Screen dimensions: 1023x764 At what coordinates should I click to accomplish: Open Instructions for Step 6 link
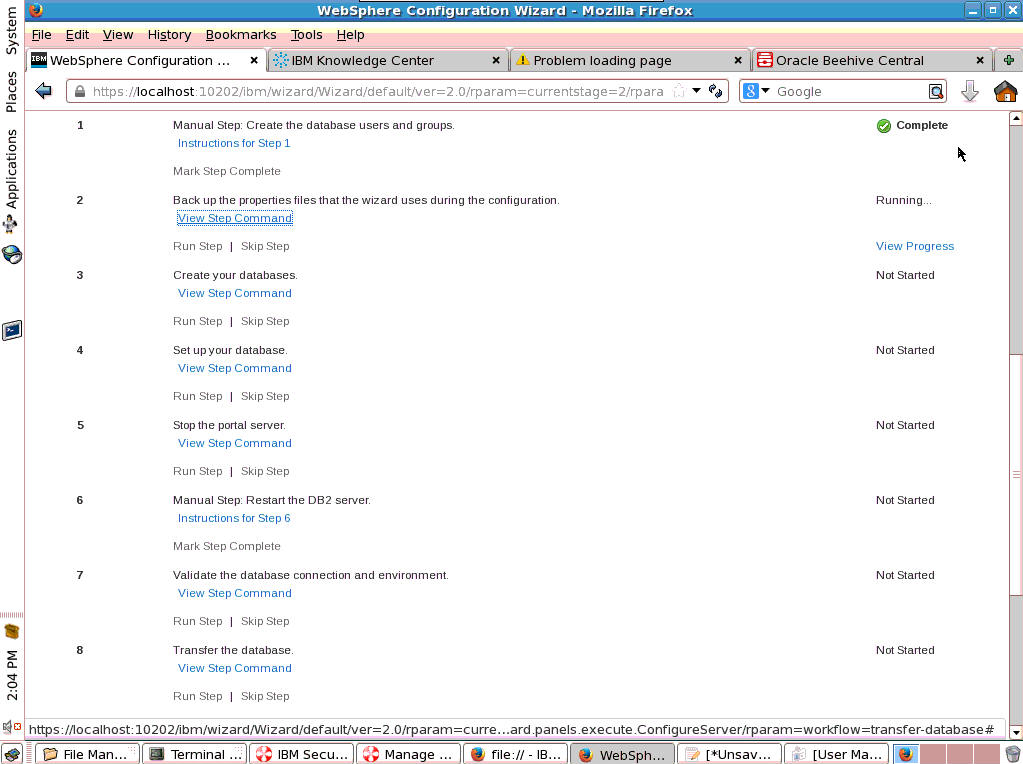pyautogui.click(x=234, y=518)
